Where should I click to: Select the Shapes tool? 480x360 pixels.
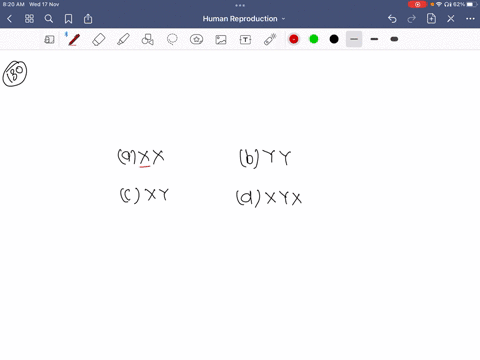[x=148, y=39]
